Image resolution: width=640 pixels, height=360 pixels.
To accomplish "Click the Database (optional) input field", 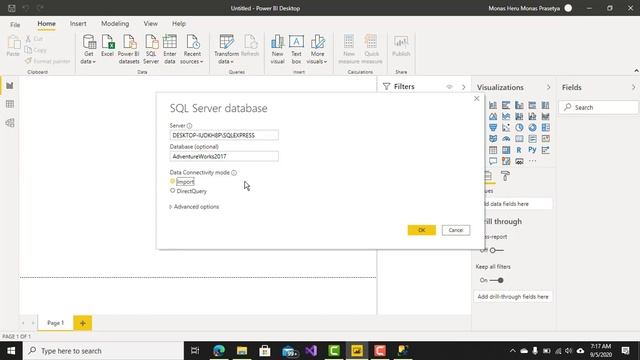I will click(224, 156).
